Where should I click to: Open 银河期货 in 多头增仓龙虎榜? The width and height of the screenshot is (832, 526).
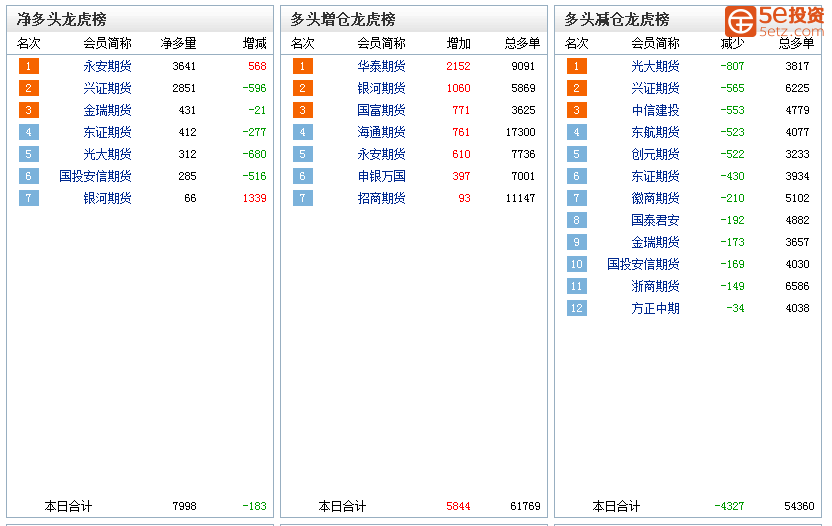[x=382, y=88]
